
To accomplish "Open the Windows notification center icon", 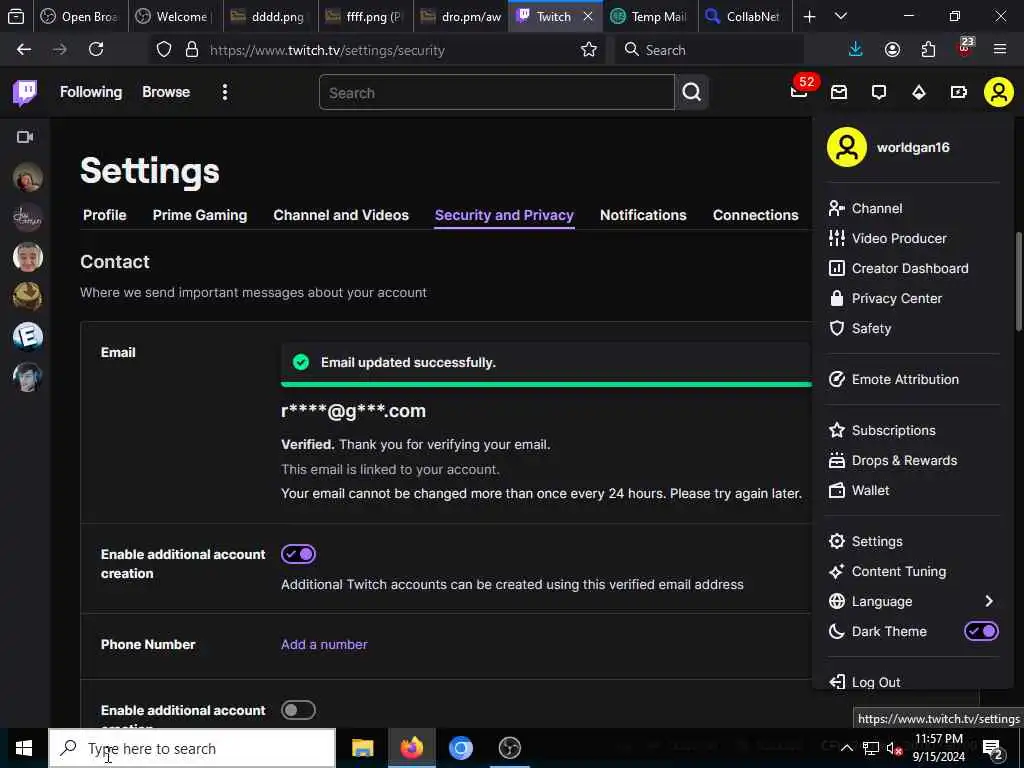I will pos(993,748).
